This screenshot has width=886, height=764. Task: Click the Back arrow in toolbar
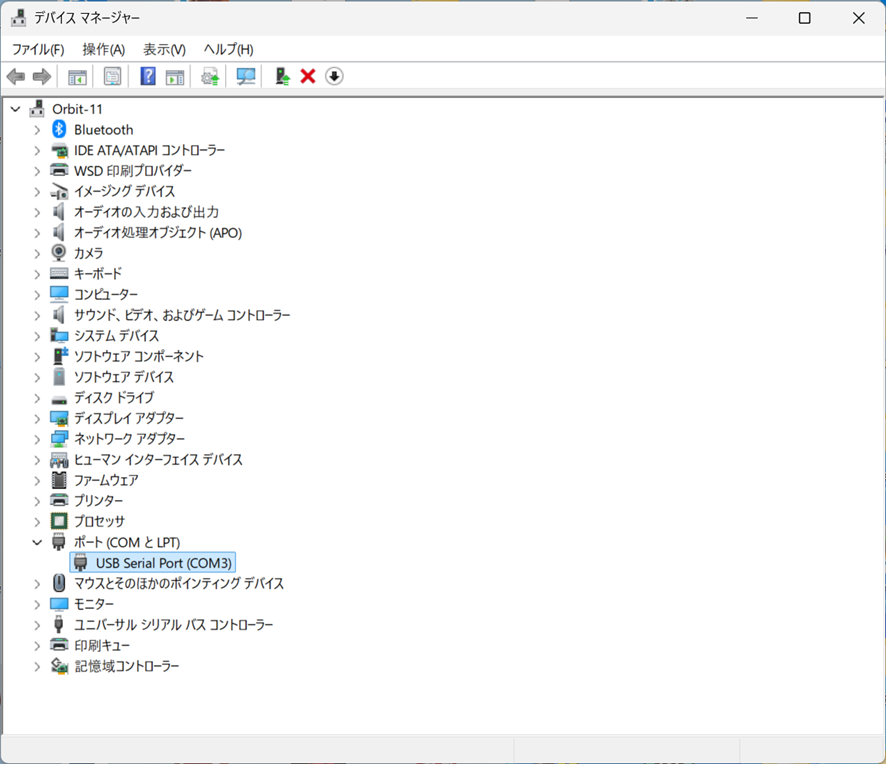16,77
